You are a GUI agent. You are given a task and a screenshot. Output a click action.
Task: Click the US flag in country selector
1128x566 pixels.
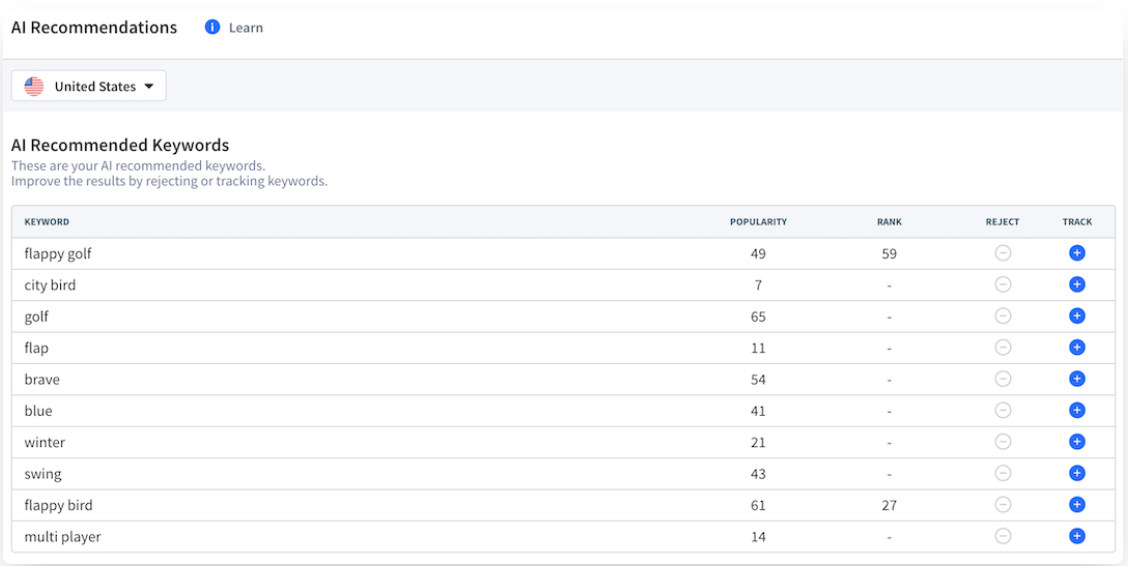34,87
